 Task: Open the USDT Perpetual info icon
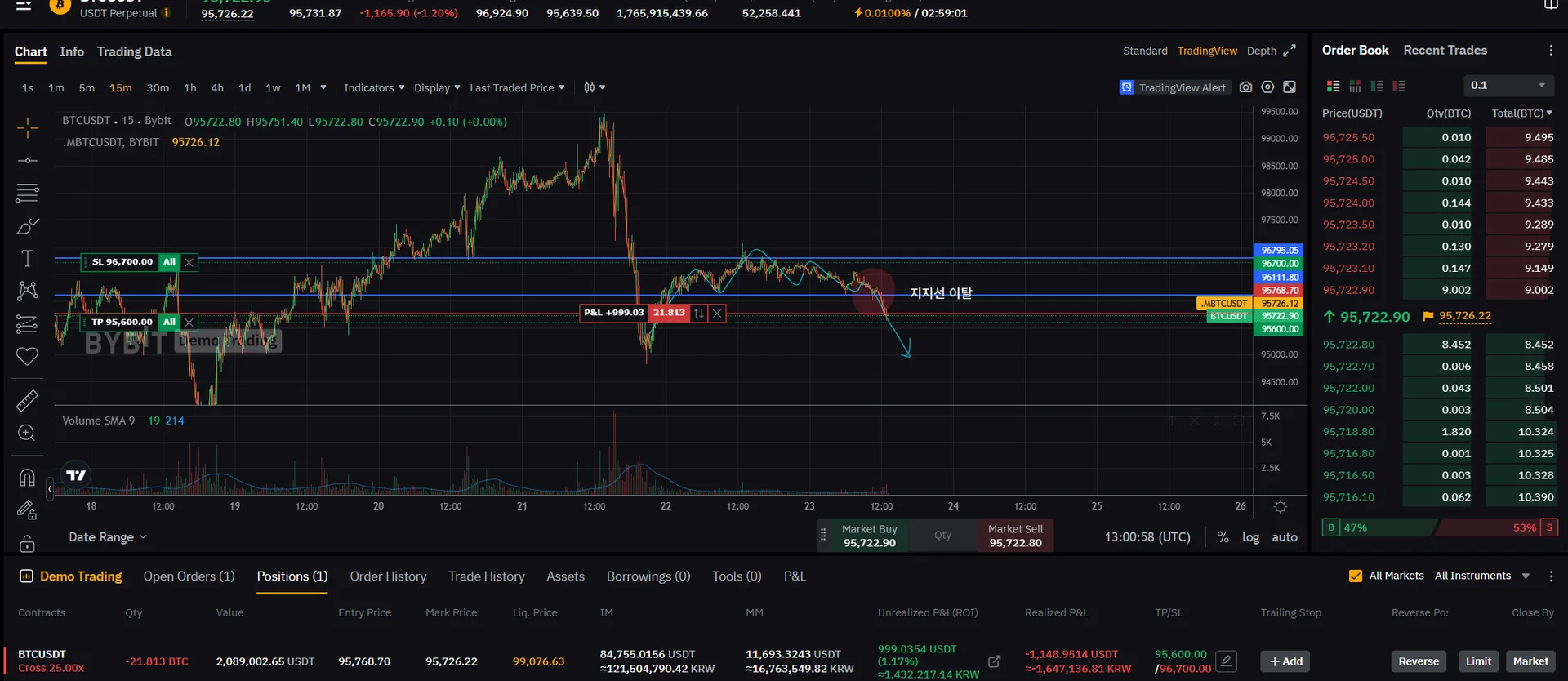(x=167, y=13)
